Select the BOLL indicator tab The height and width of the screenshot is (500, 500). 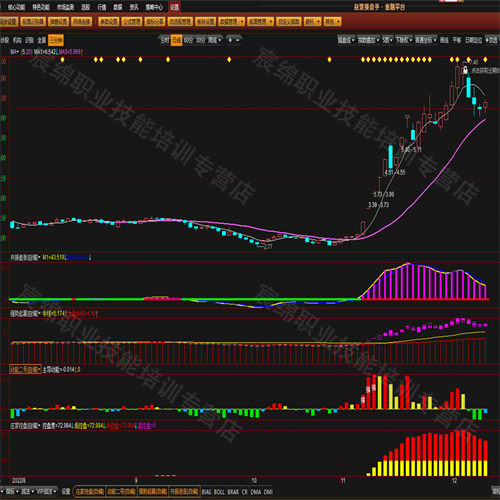[219, 492]
